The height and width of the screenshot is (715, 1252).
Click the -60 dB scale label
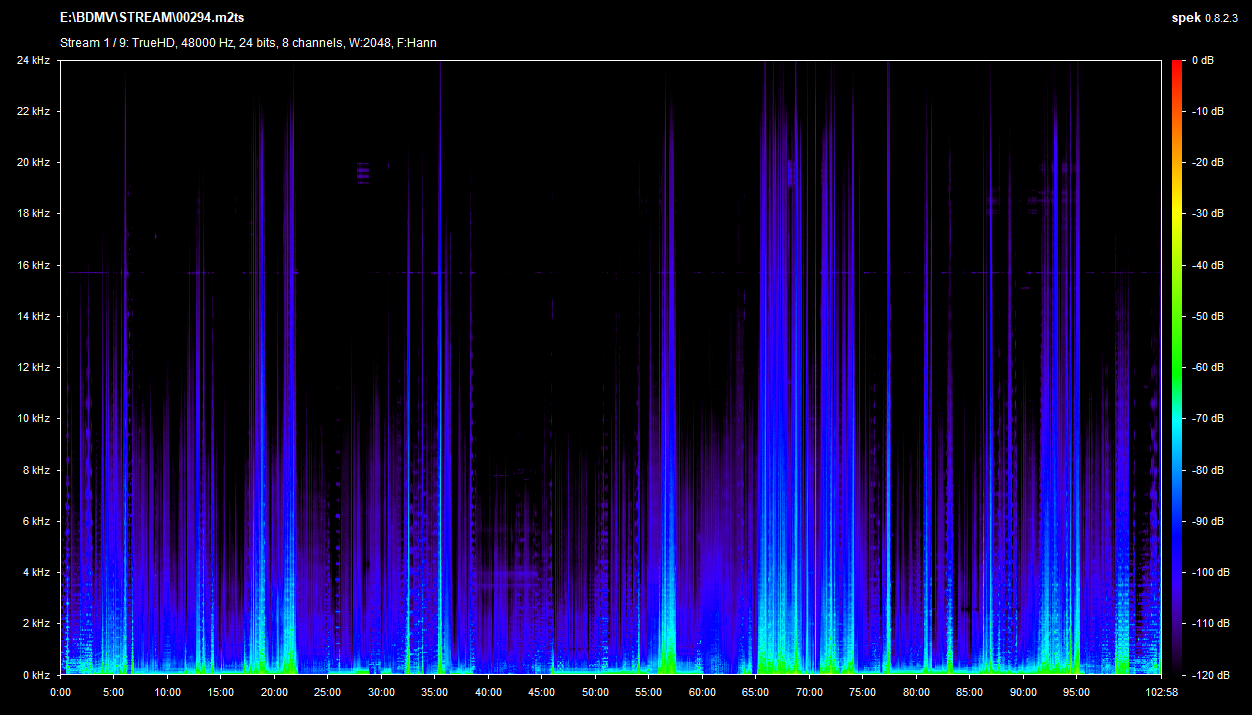[1203, 367]
